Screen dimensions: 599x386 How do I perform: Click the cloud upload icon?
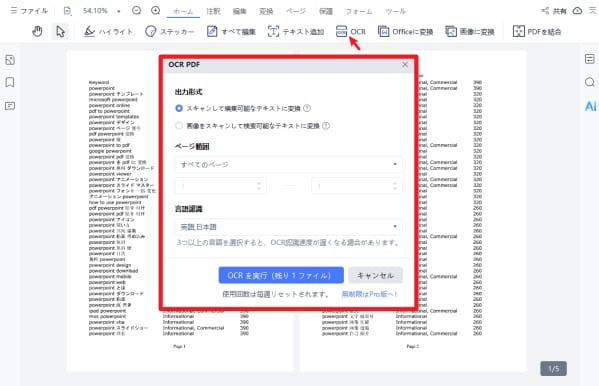[x=577, y=11]
